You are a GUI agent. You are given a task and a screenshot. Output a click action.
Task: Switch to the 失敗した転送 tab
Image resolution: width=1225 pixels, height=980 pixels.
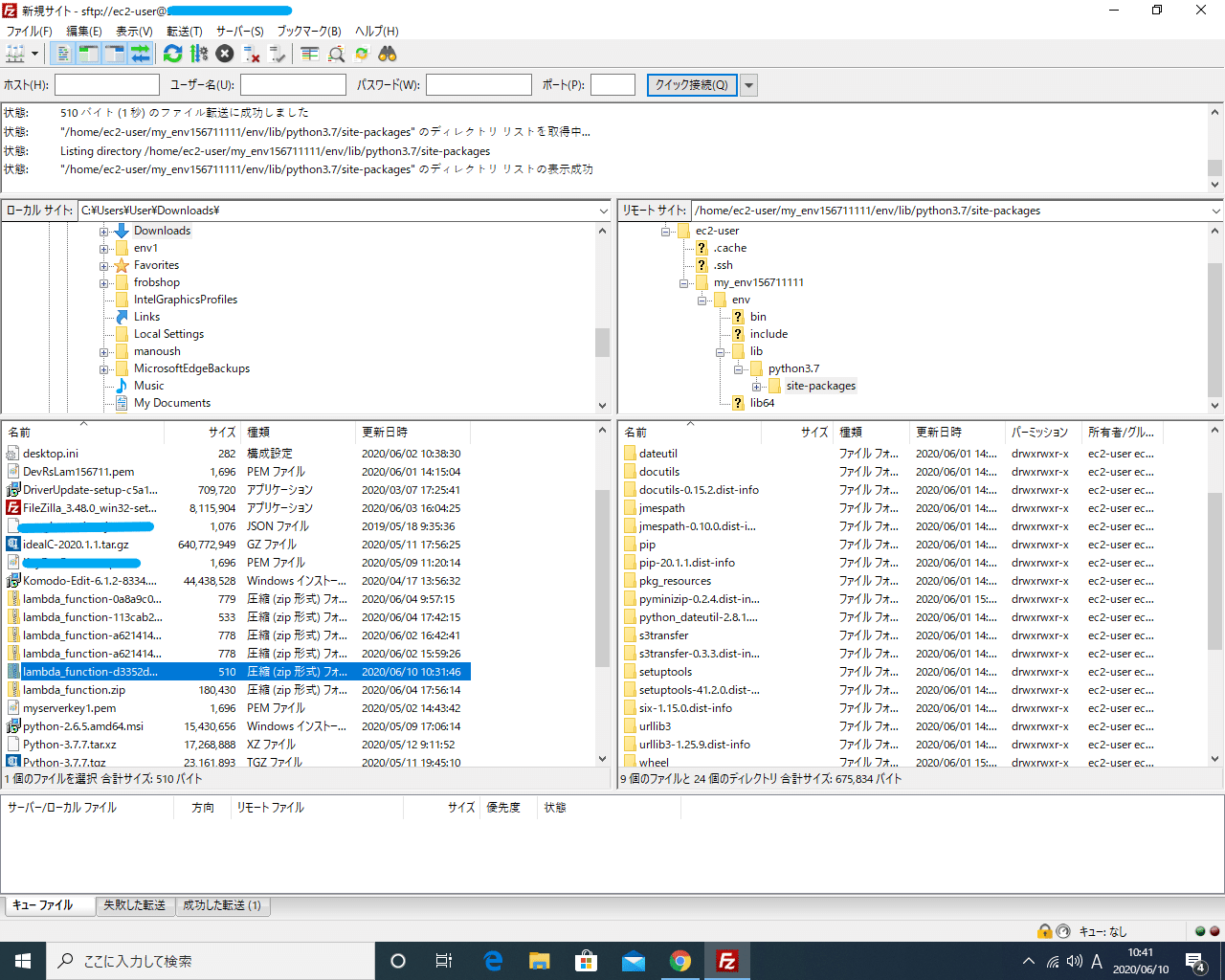[135, 905]
